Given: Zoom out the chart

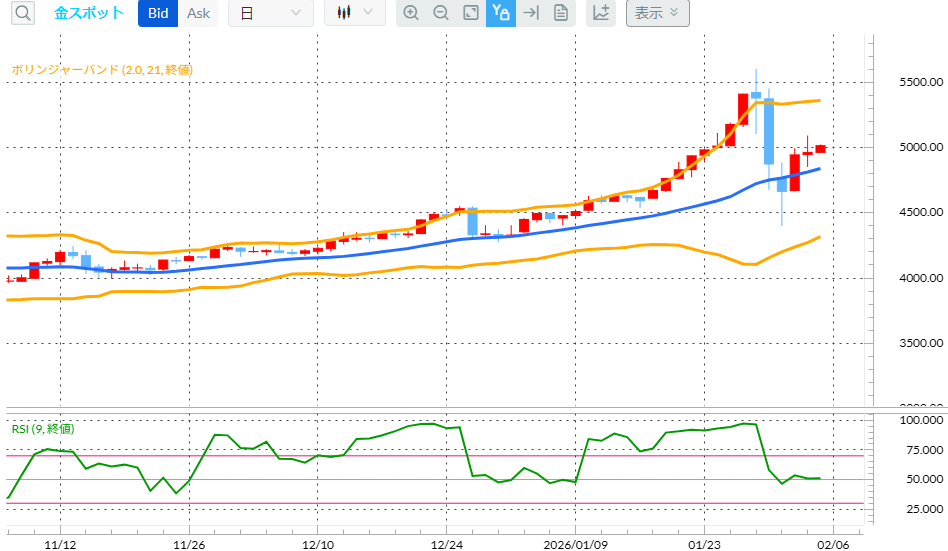Looking at the screenshot, I should [441, 13].
